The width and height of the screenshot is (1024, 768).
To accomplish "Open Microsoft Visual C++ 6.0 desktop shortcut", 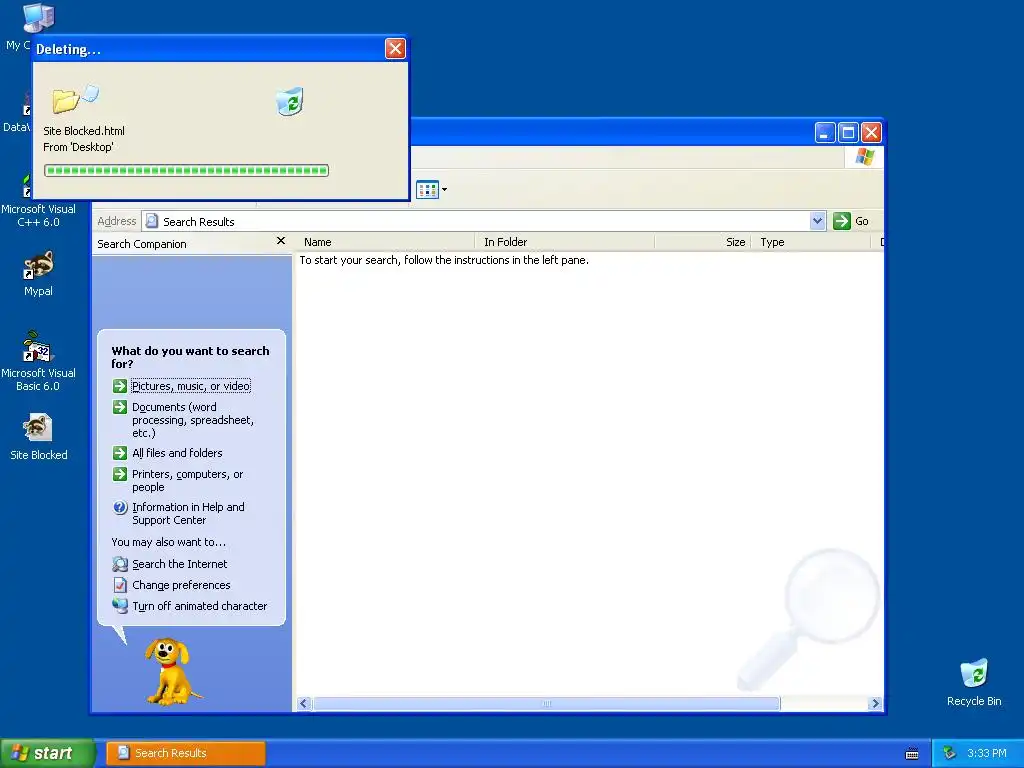I will click(38, 199).
